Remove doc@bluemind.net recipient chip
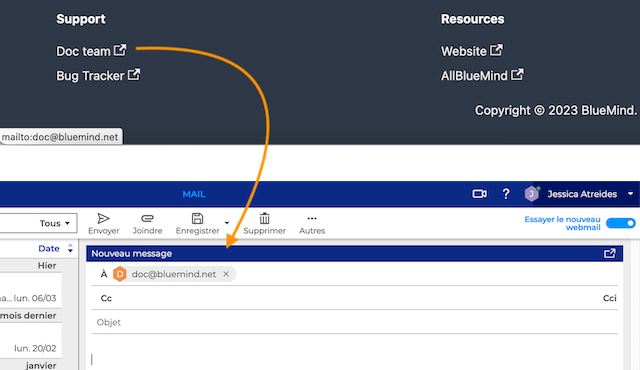Viewport: 640px width, 370px height. [226, 274]
